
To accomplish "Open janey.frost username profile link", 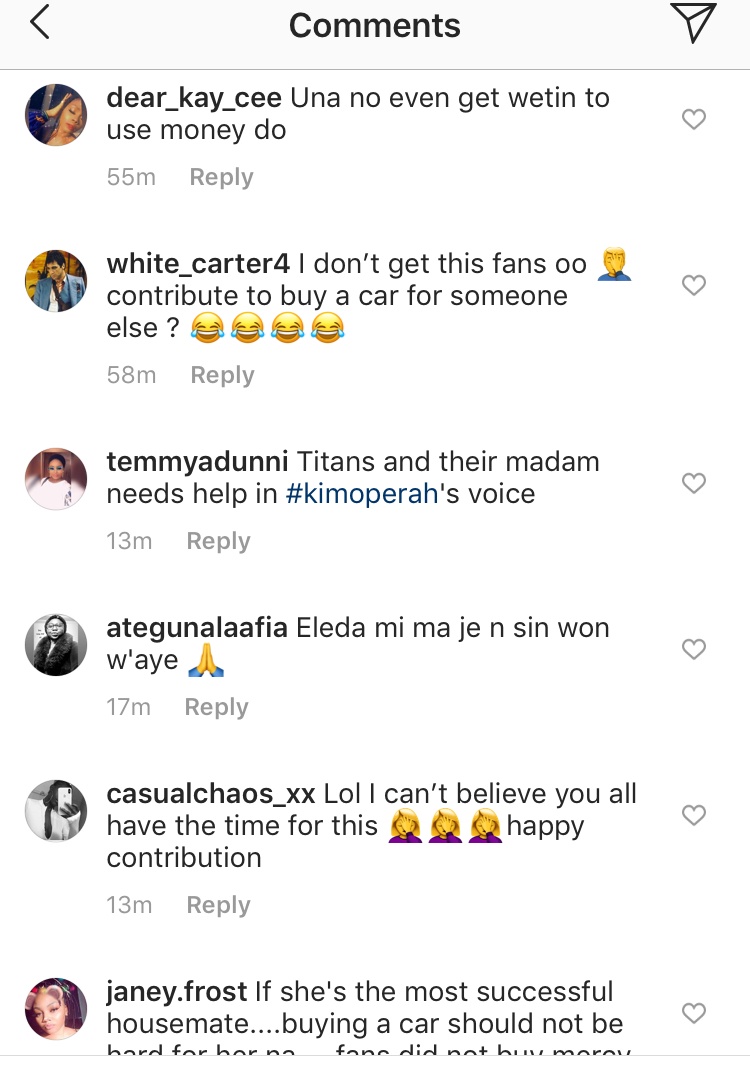I will pos(176,992).
